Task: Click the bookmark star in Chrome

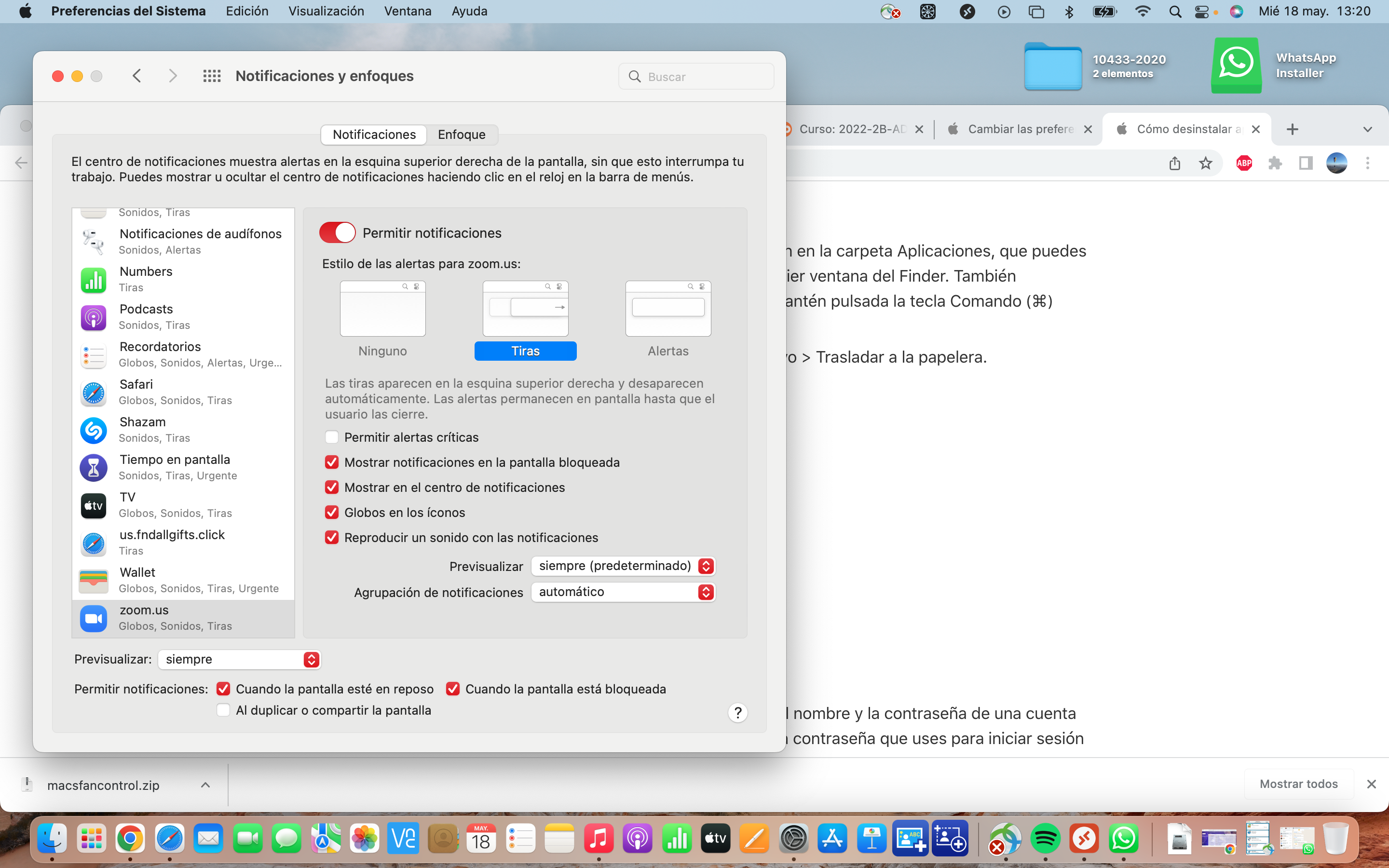Action: [x=1205, y=163]
